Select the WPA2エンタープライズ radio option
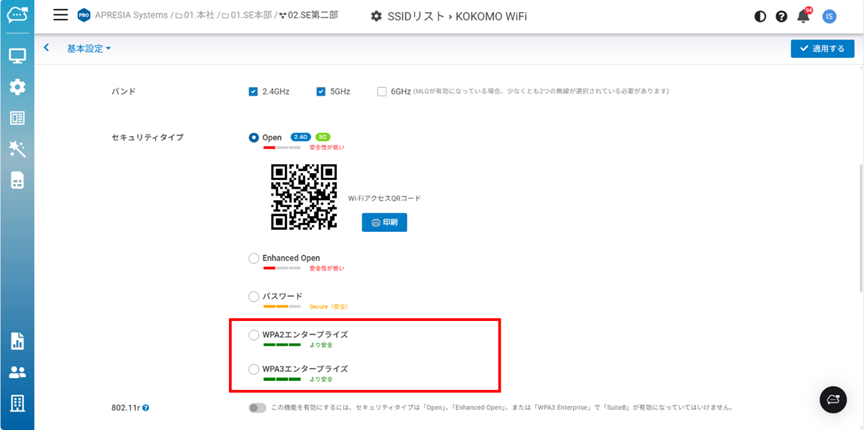 tap(254, 335)
